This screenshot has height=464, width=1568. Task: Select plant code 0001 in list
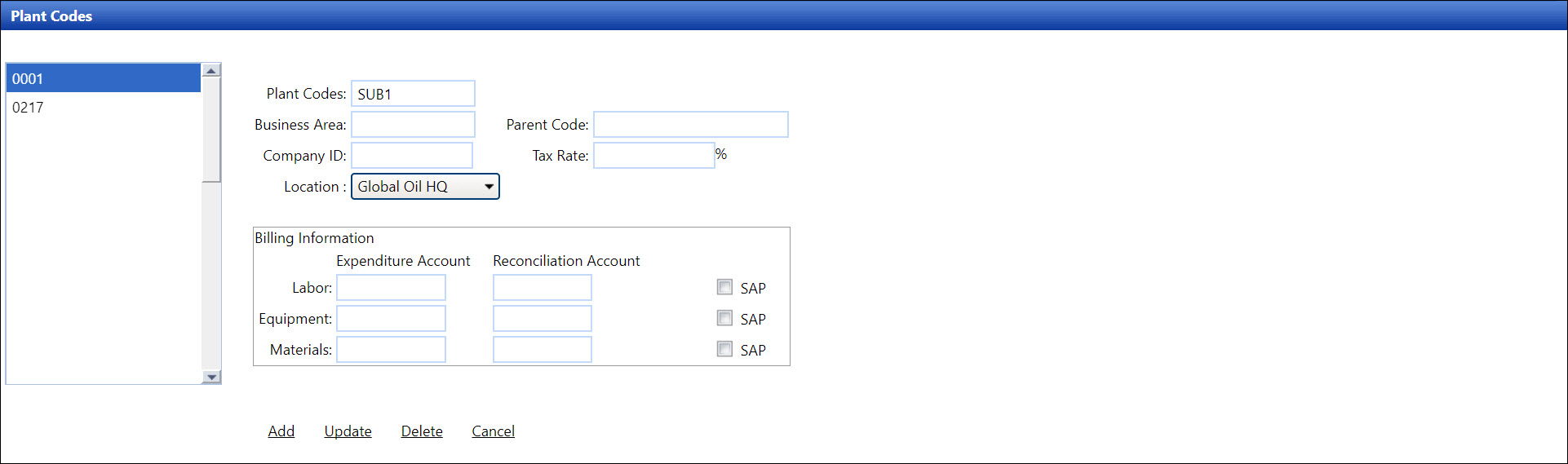(104, 79)
